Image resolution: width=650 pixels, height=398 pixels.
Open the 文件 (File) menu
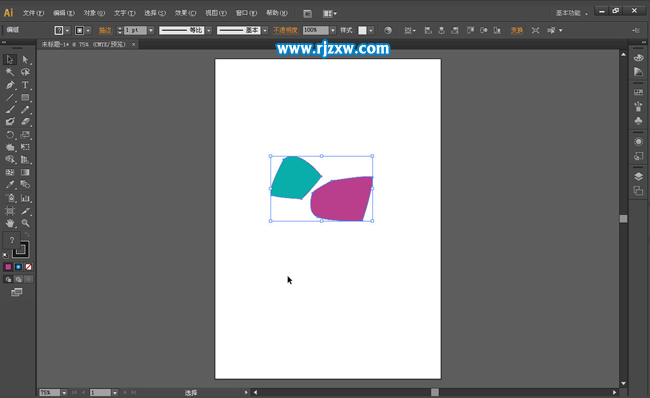(33, 13)
